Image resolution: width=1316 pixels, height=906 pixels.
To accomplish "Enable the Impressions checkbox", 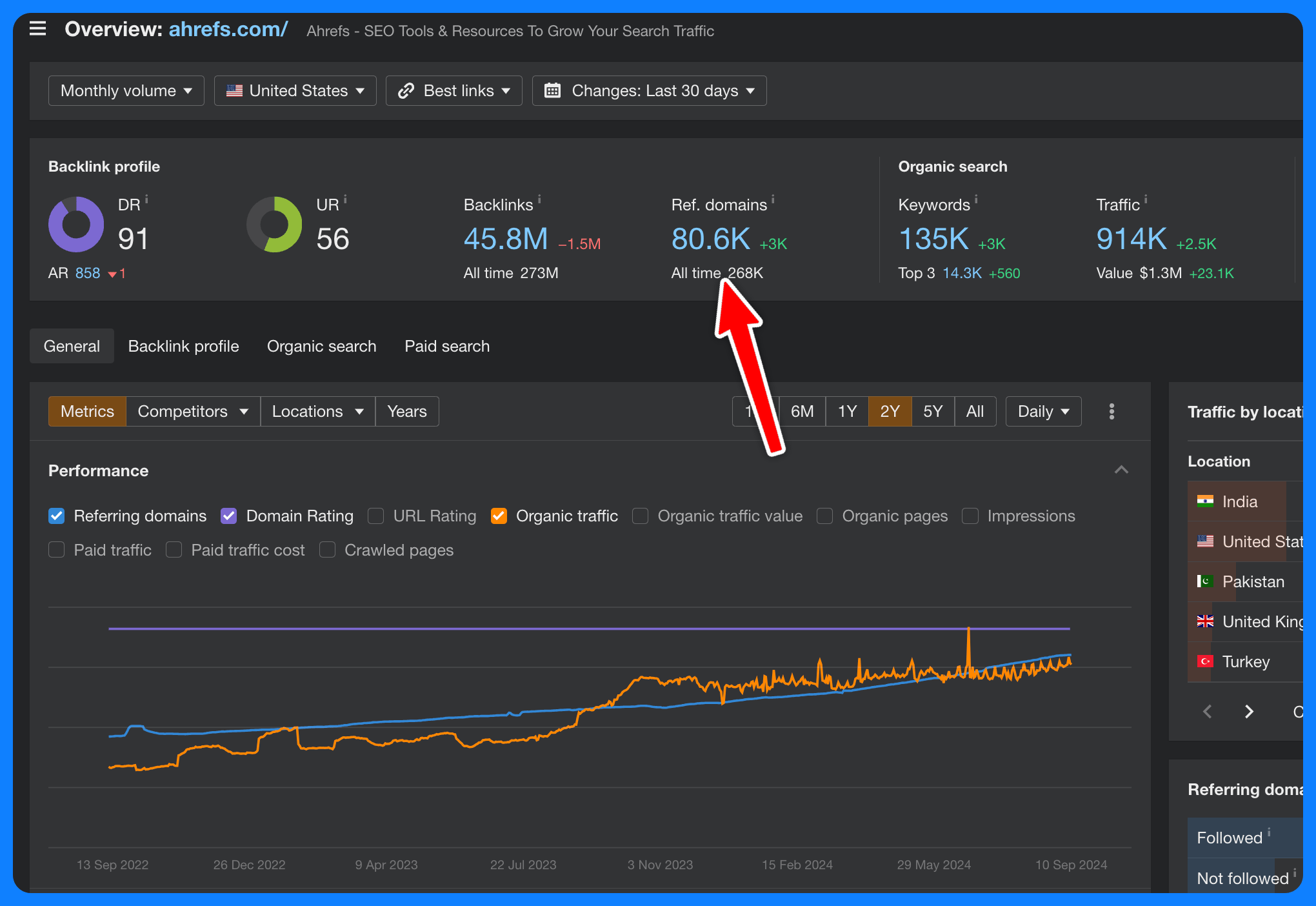I will pyautogui.click(x=970, y=516).
